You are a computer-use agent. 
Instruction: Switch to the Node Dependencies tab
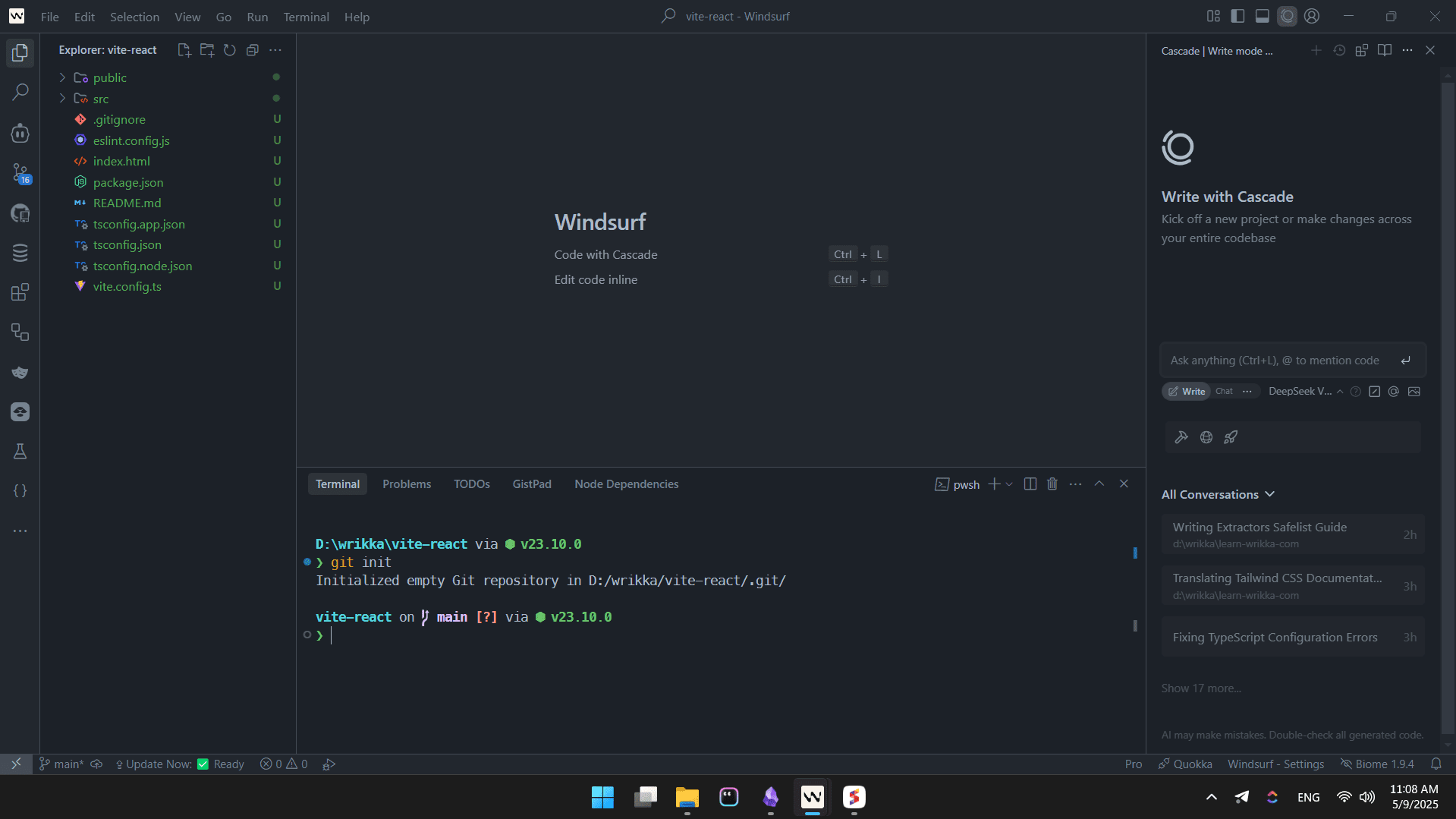click(627, 484)
